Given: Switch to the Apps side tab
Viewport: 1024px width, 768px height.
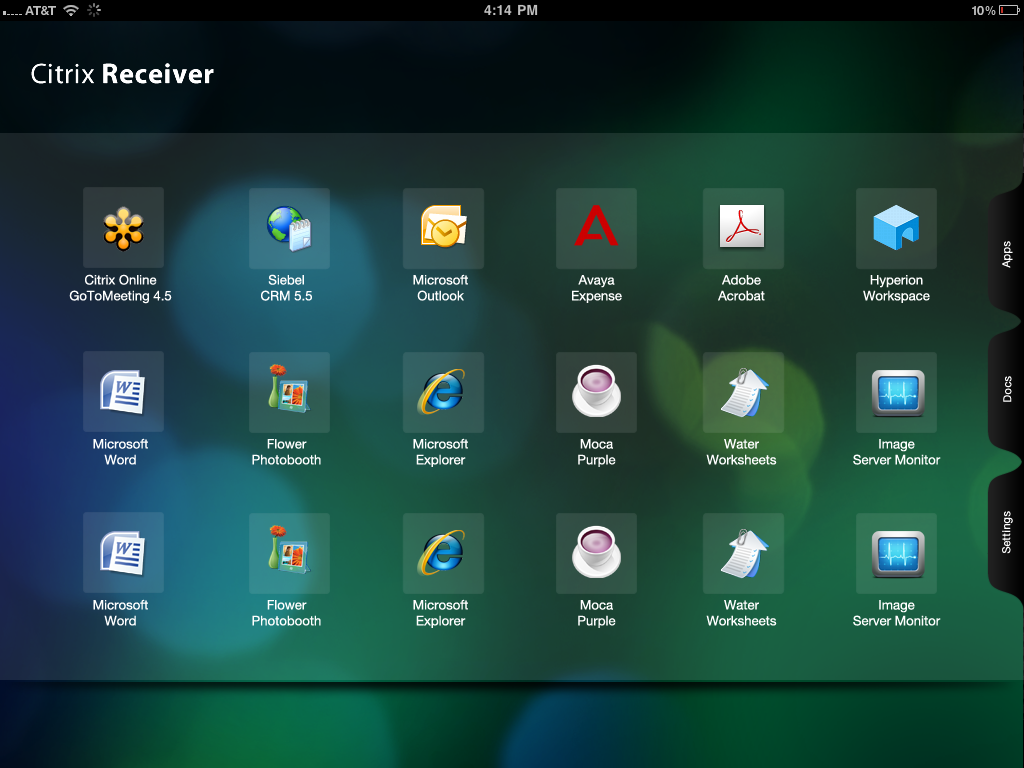Looking at the screenshot, I should click(1006, 253).
